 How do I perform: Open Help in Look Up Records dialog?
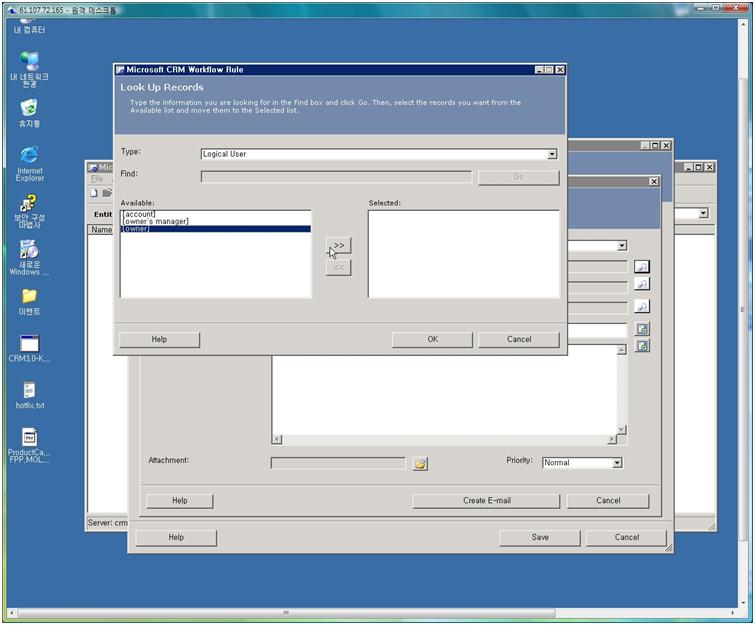159,339
